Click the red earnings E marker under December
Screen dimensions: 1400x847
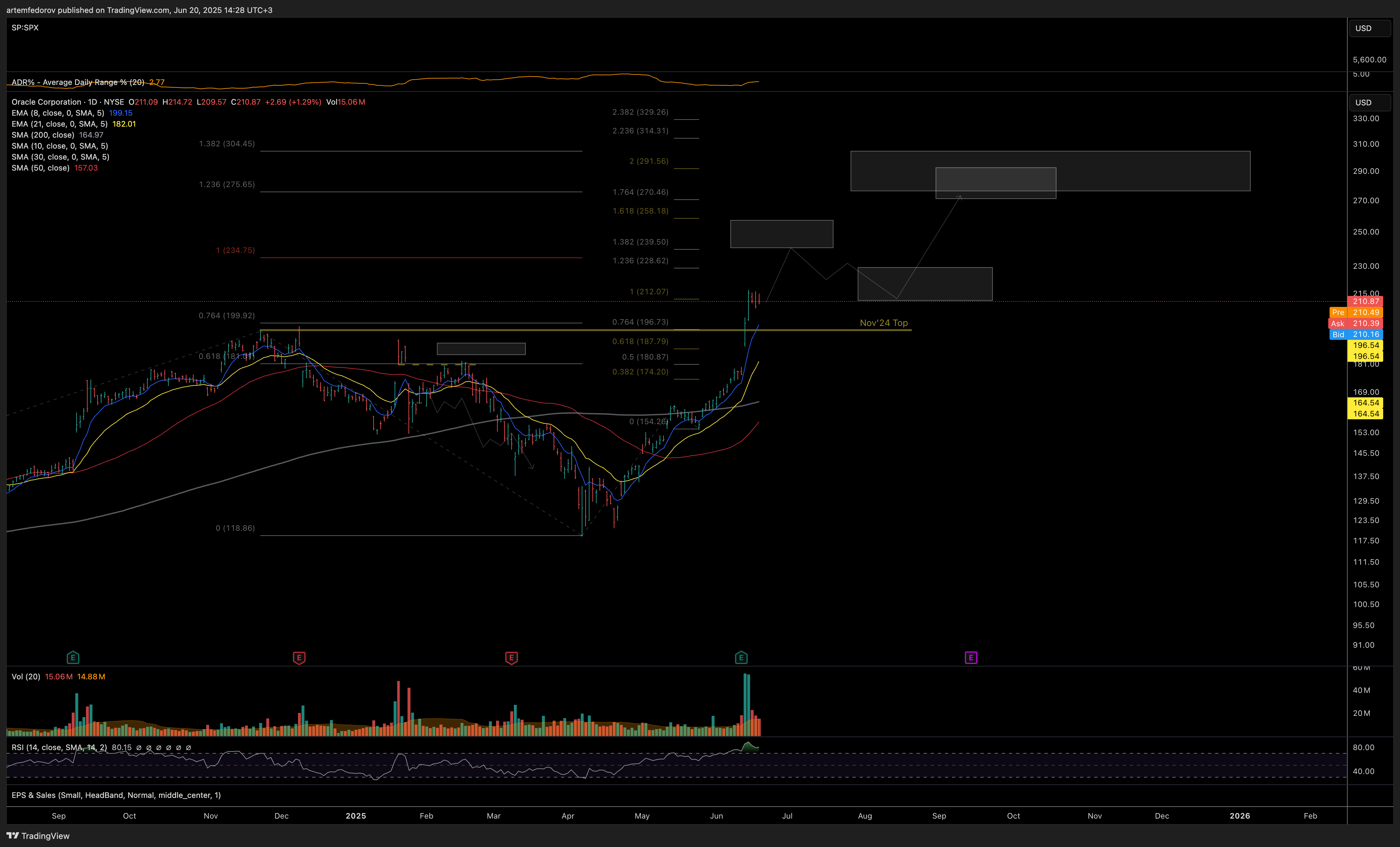click(299, 658)
